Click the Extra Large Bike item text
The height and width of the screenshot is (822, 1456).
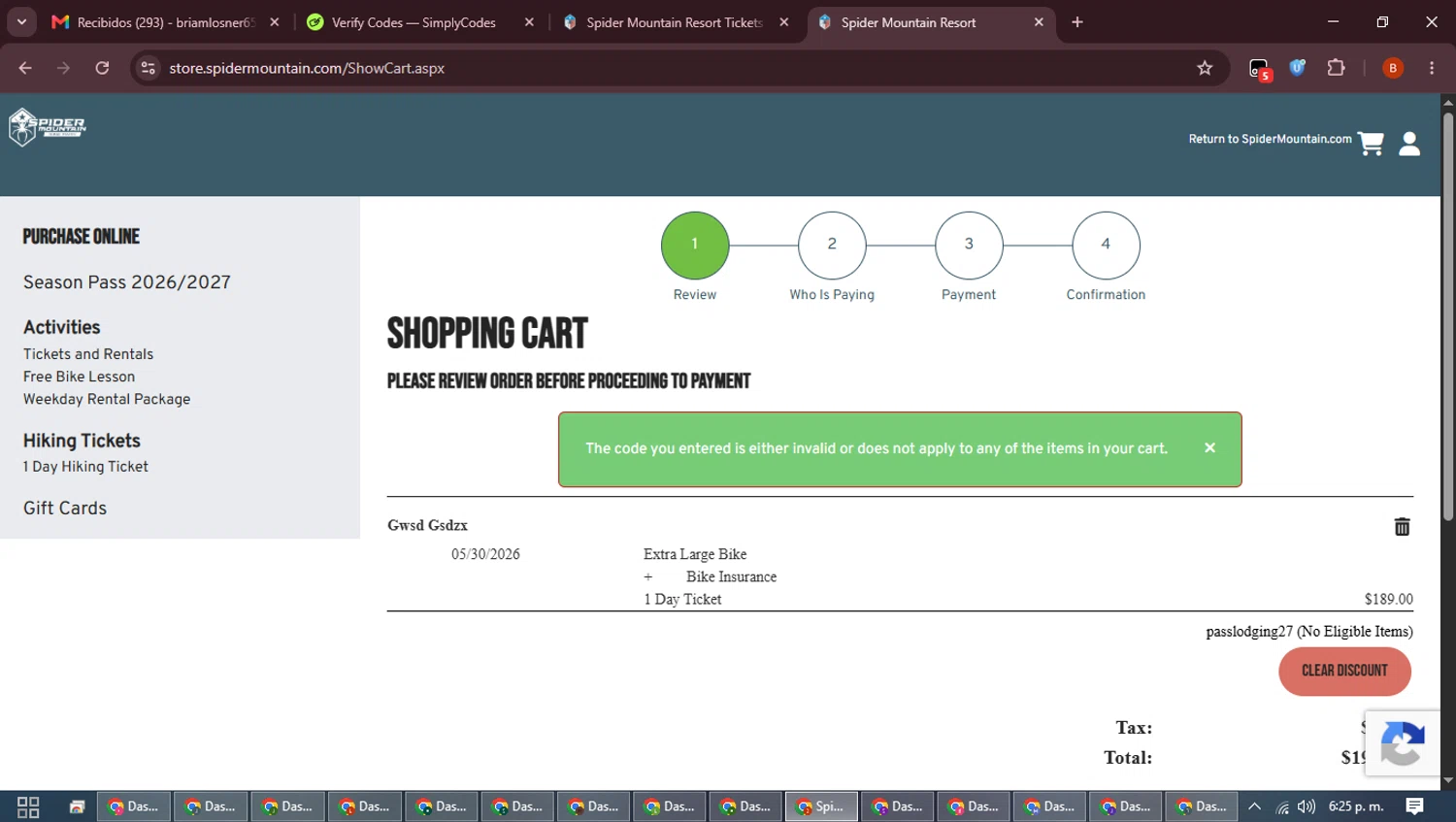[x=695, y=554]
